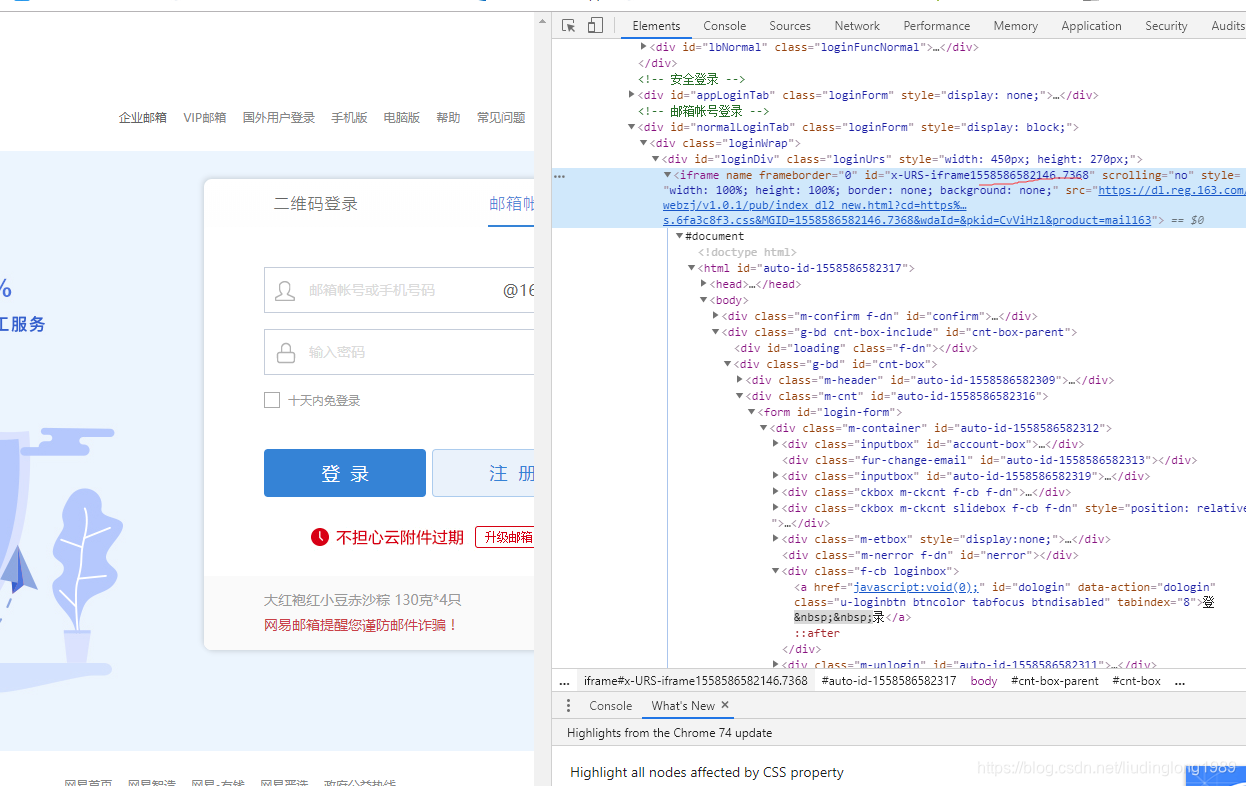The height and width of the screenshot is (786, 1246).
Task: Select the What's New drawer tab
Action: (683, 705)
